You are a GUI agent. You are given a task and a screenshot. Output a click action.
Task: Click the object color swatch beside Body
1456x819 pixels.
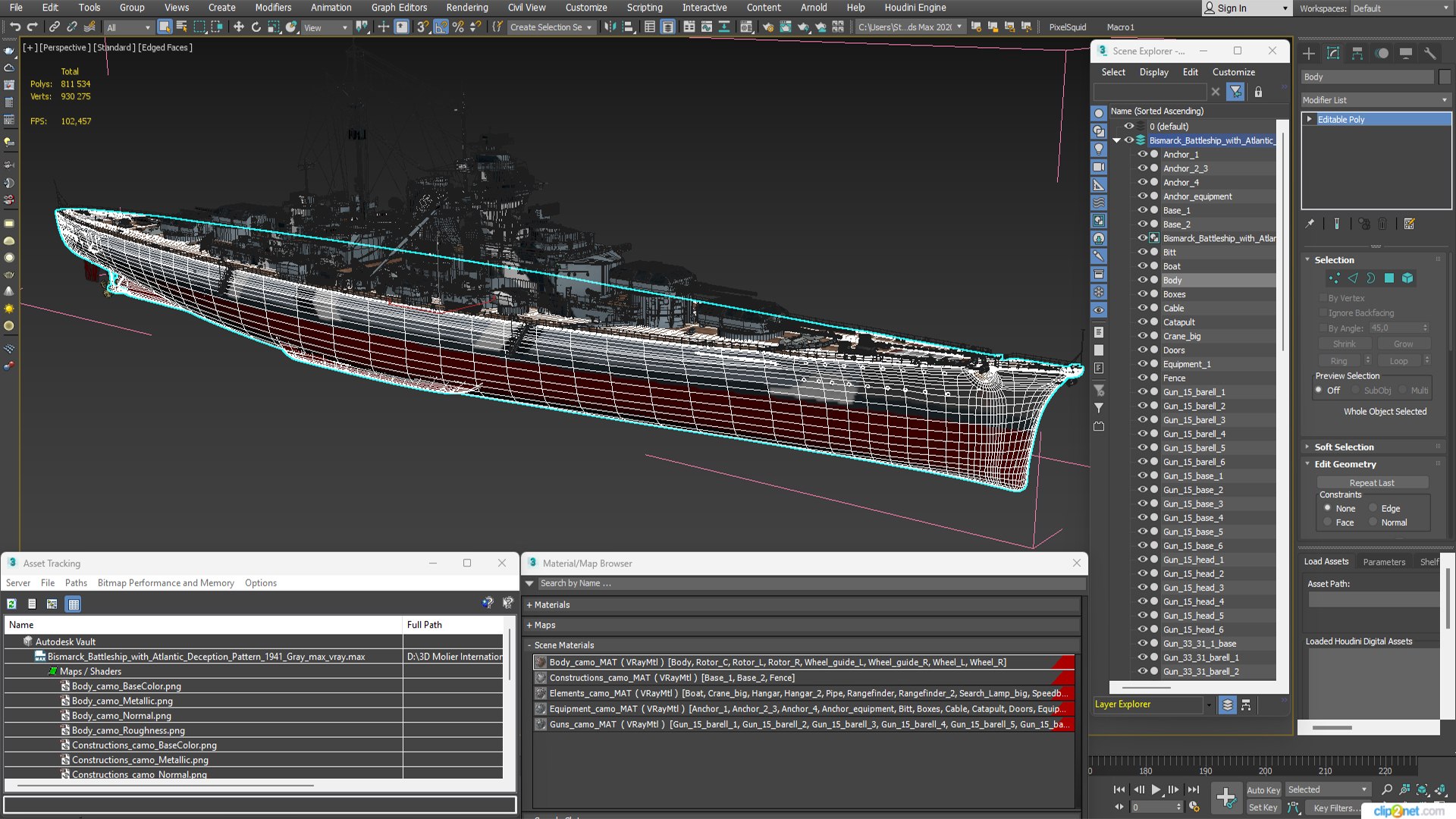click(1445, 77)
